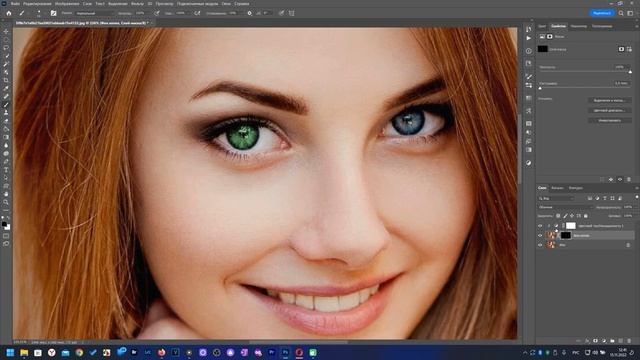Apply the mask using Properties footer icon
Screen dimensions: 640x360
click(611, 180)
